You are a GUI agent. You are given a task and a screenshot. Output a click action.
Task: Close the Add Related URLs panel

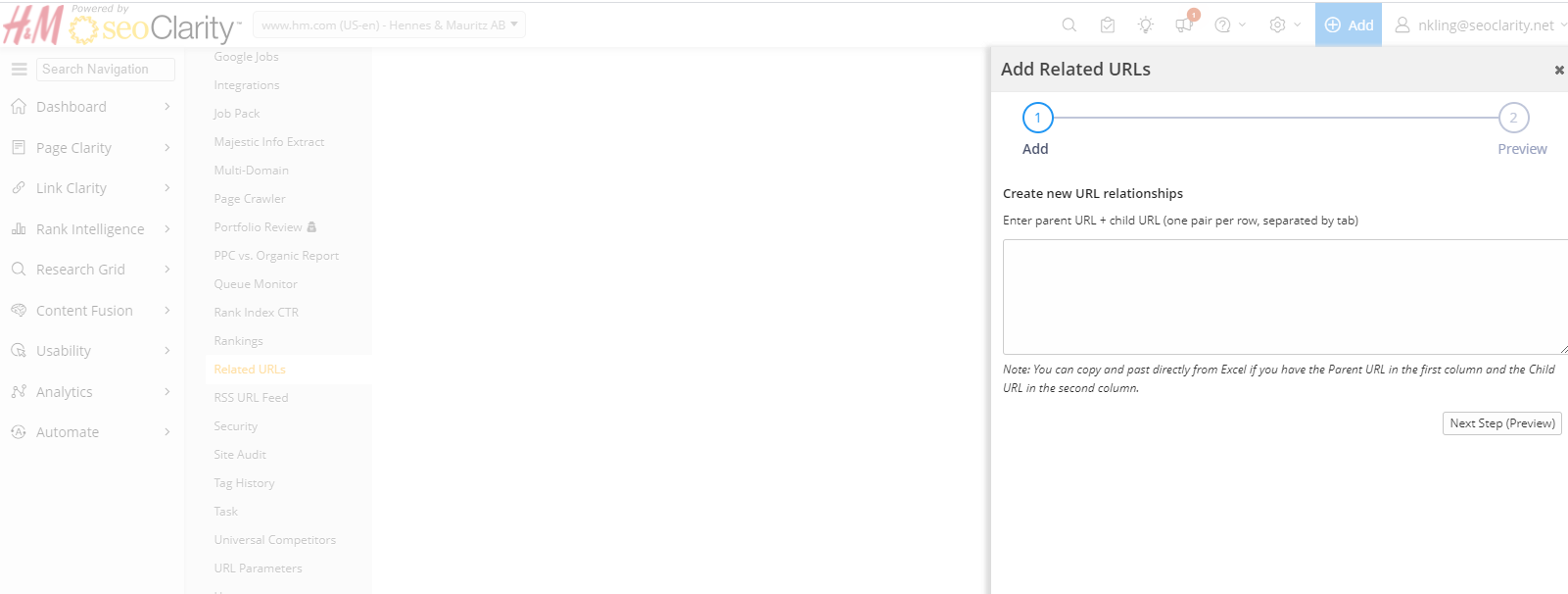pyautogui.click(x=1559, y=70)
